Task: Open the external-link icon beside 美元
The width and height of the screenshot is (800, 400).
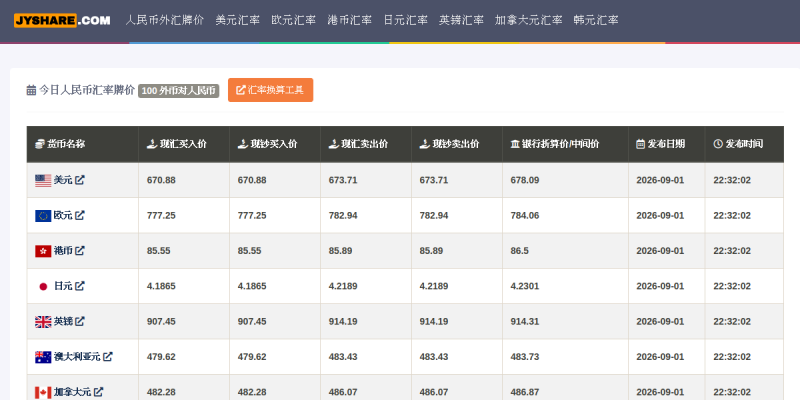Action: click(x=80, y=180)
